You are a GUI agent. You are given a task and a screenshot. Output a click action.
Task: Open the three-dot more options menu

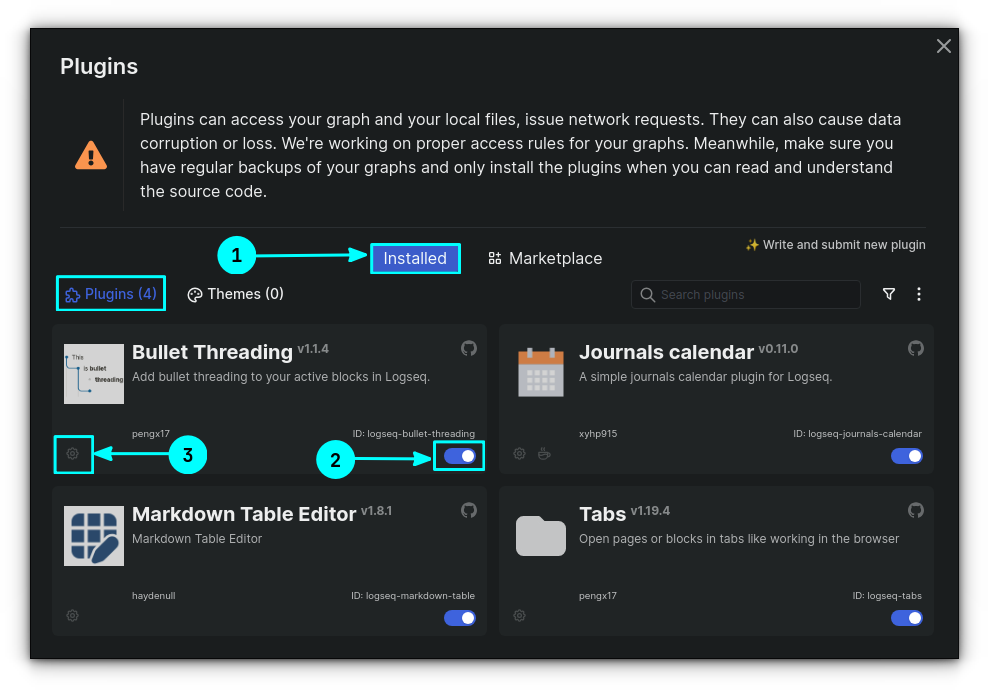[919, 294]
